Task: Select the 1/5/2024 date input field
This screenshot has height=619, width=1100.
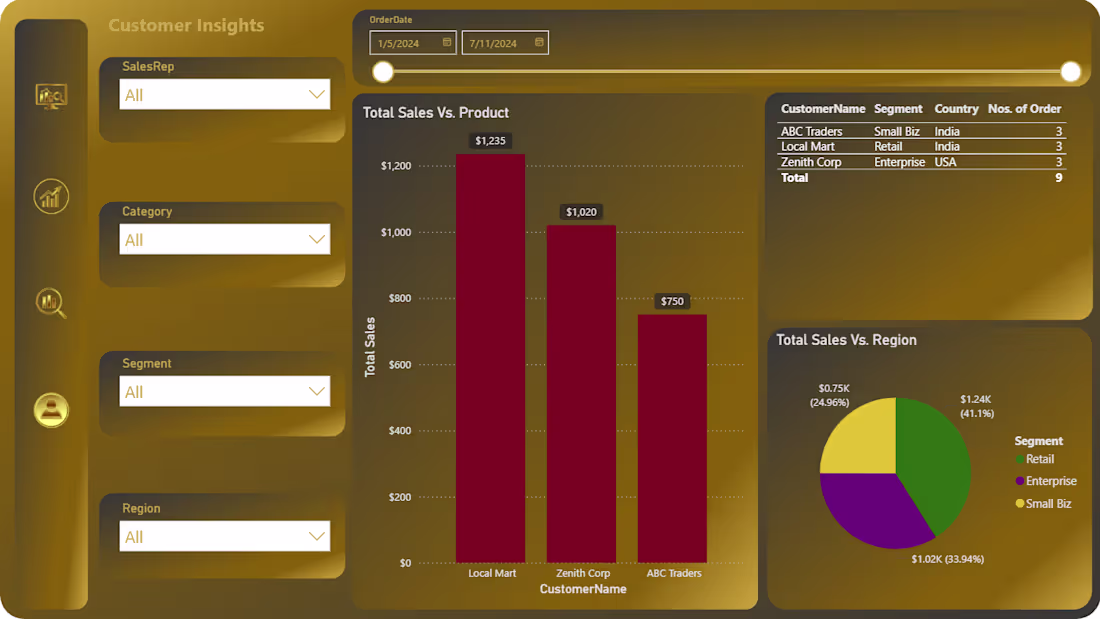Action: (400, 42)
